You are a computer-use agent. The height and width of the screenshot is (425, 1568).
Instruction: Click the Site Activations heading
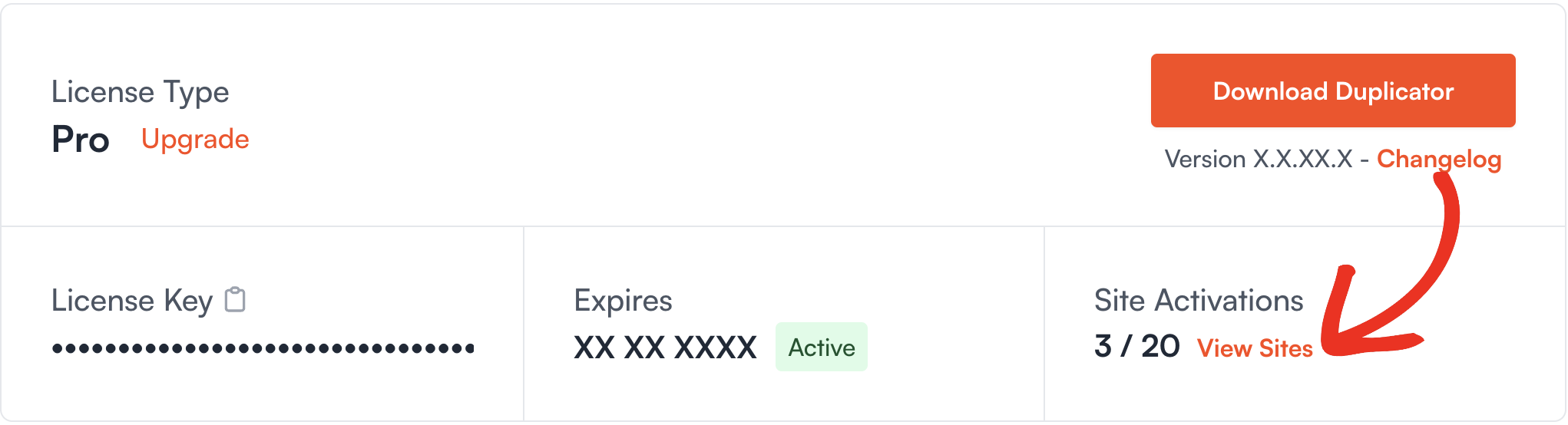click(x=1199, y=301)
